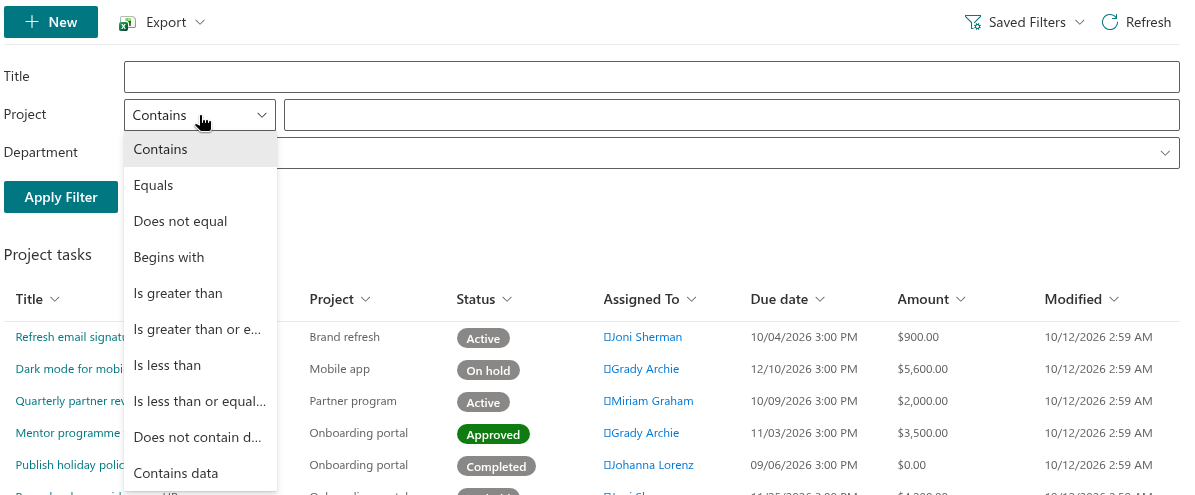Open Miriam Graham user link

point(649,401)
